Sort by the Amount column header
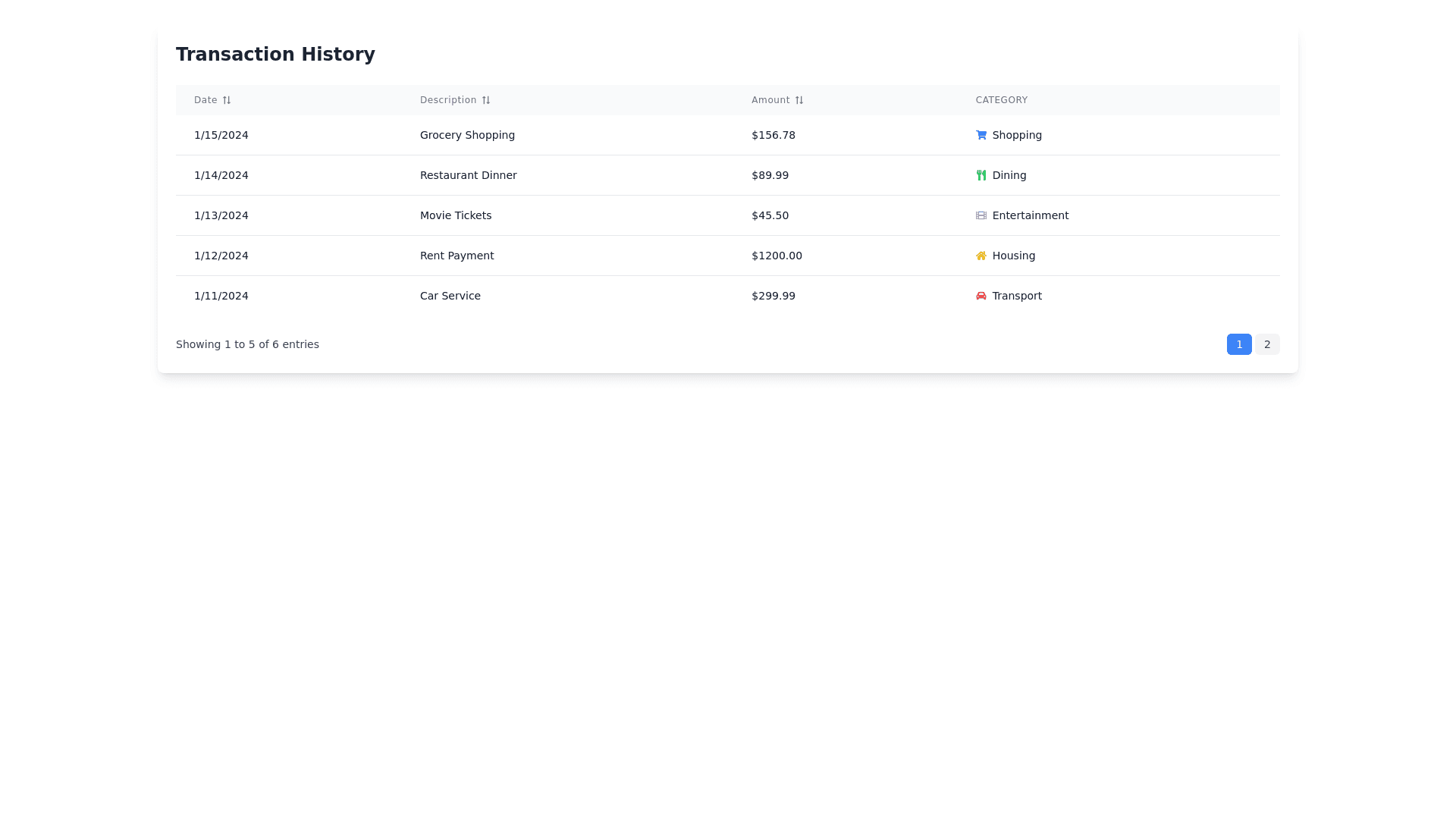The height and width of the screenshot is (819, 1456). 770,100
